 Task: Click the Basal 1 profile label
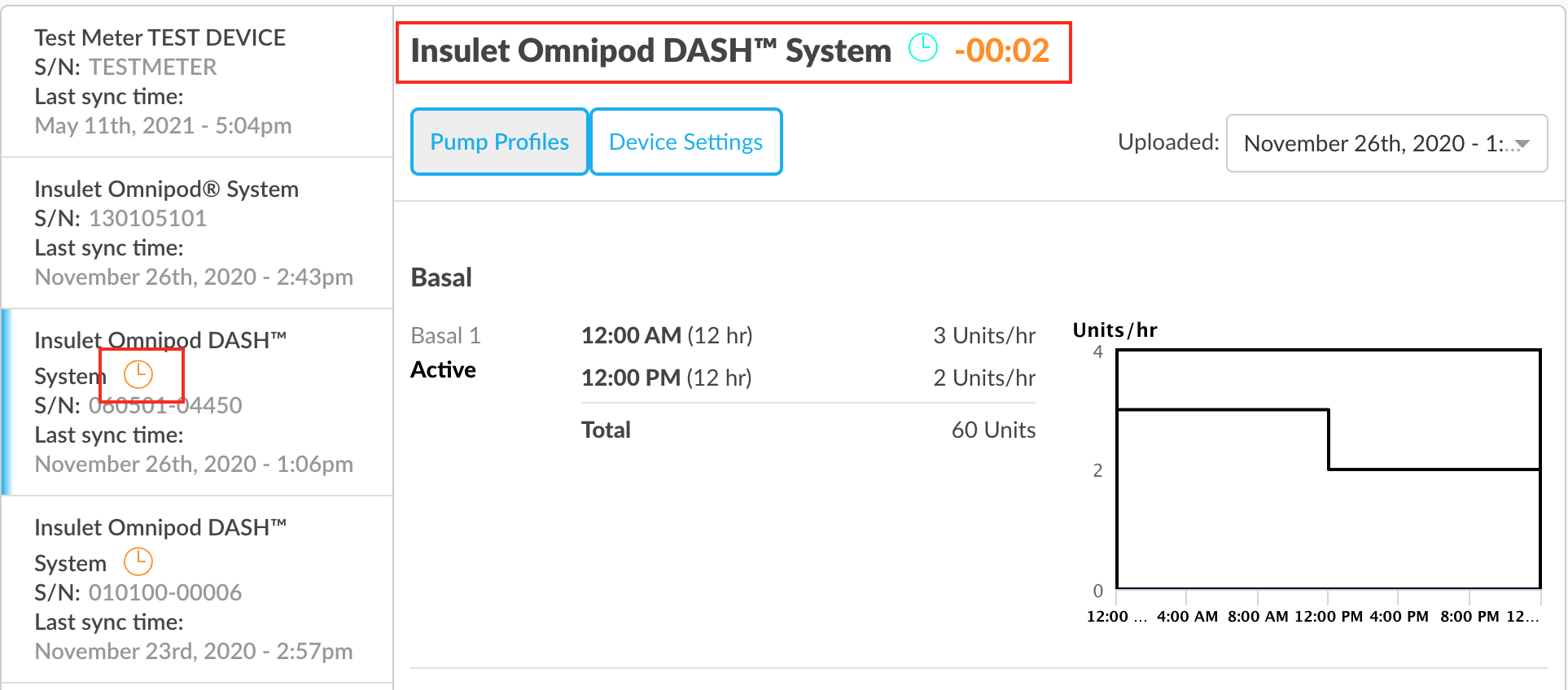pyautogui.click(x=445, y=335)
